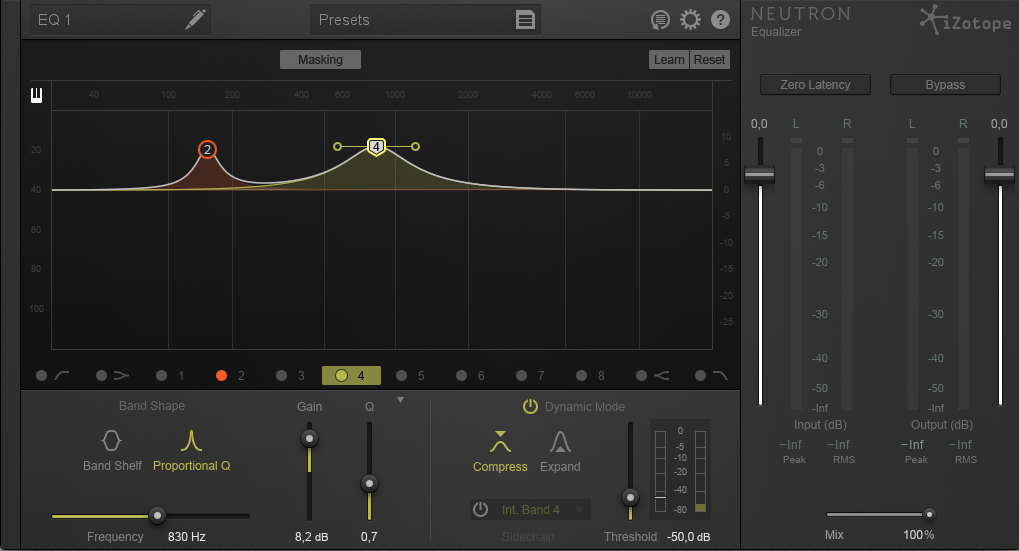Click the high-pass filter shape icon
1019x551 pixels.
62,376
